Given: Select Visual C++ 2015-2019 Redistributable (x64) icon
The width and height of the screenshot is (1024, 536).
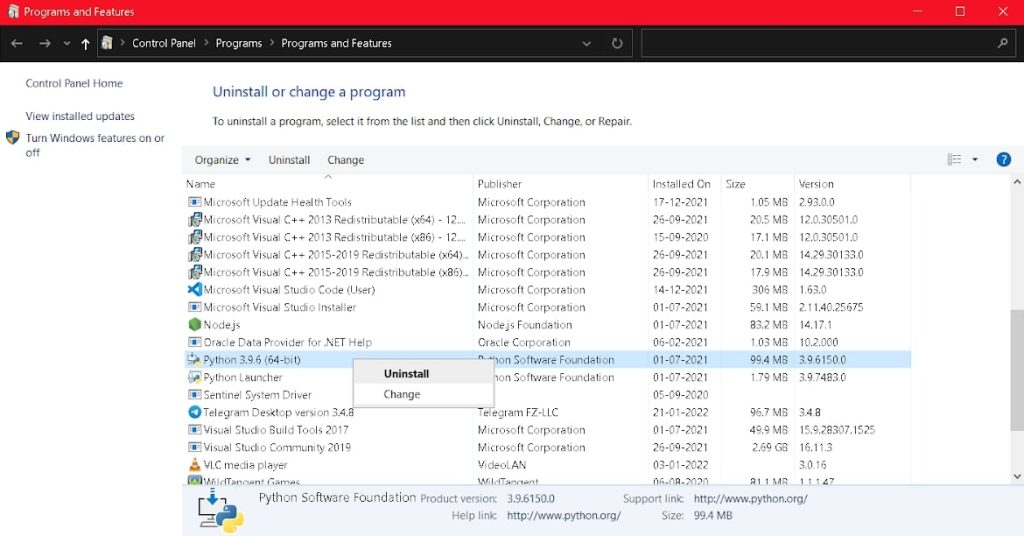Looking at the screenshot, I should click(194, 255).
